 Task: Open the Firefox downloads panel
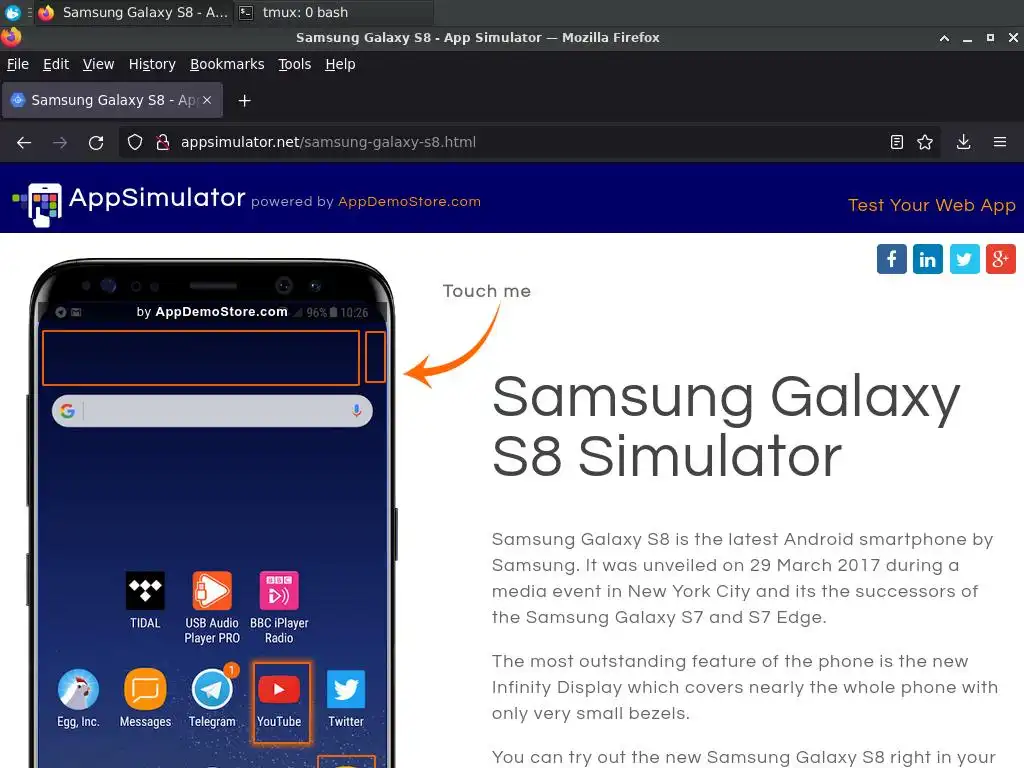coord(963,142)
